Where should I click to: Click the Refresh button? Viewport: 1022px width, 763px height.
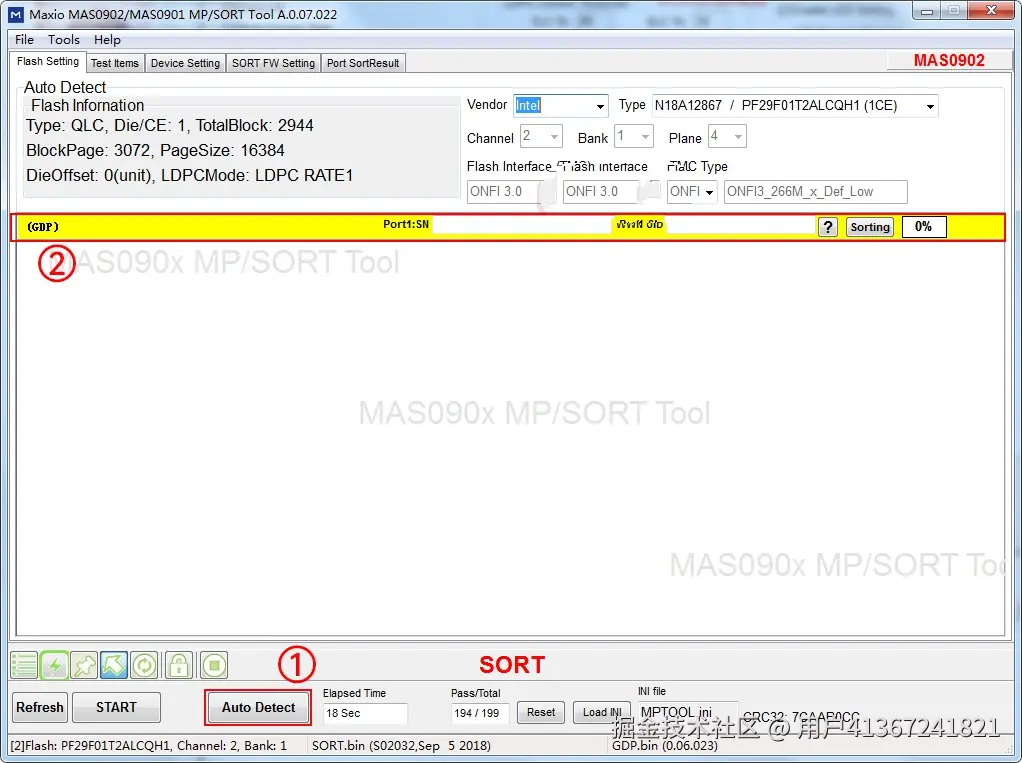tap(40, 708)
